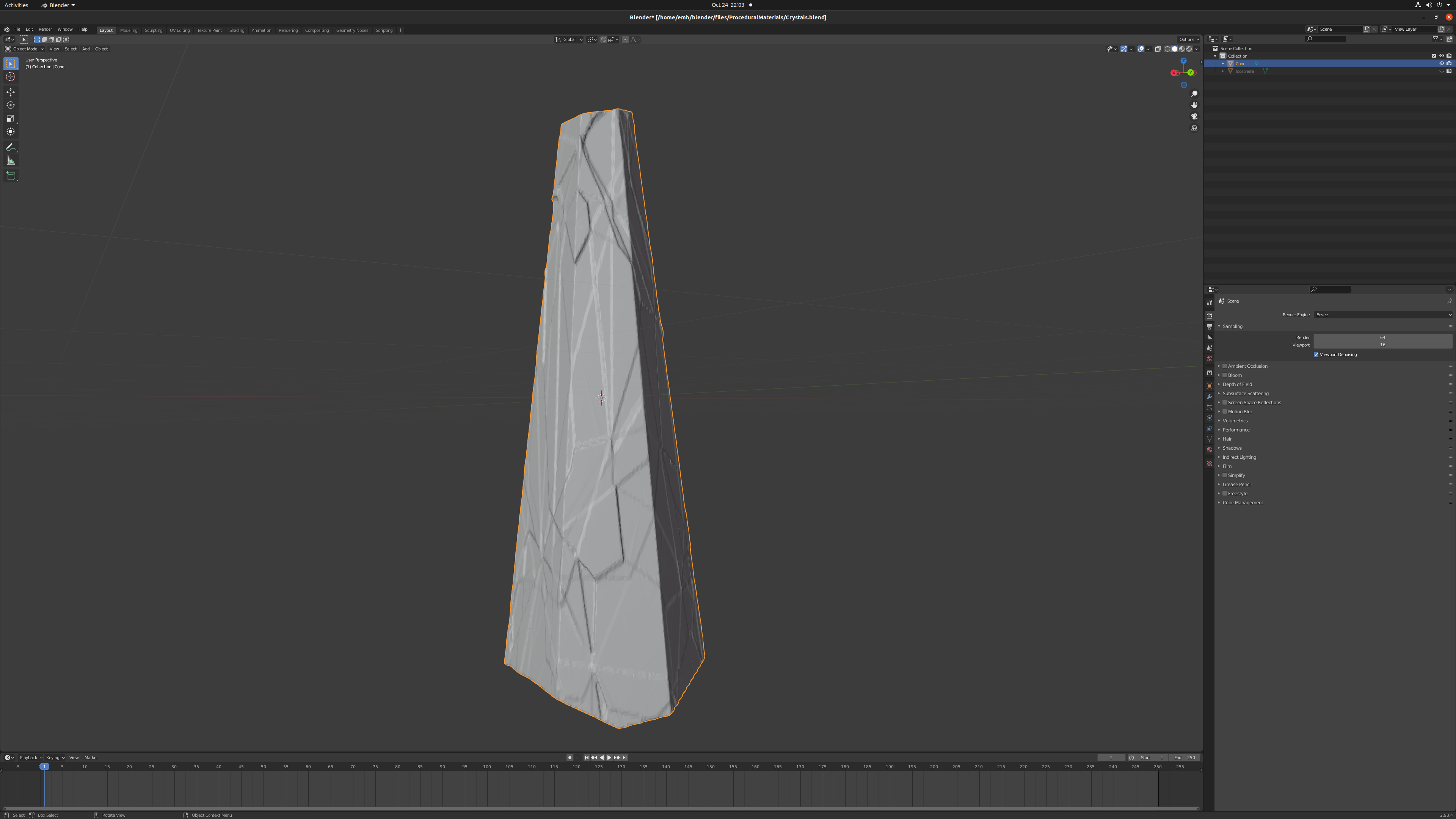Expand the Cone item in outliner
Screen dimensions: 1456x819
(1222, 63)
